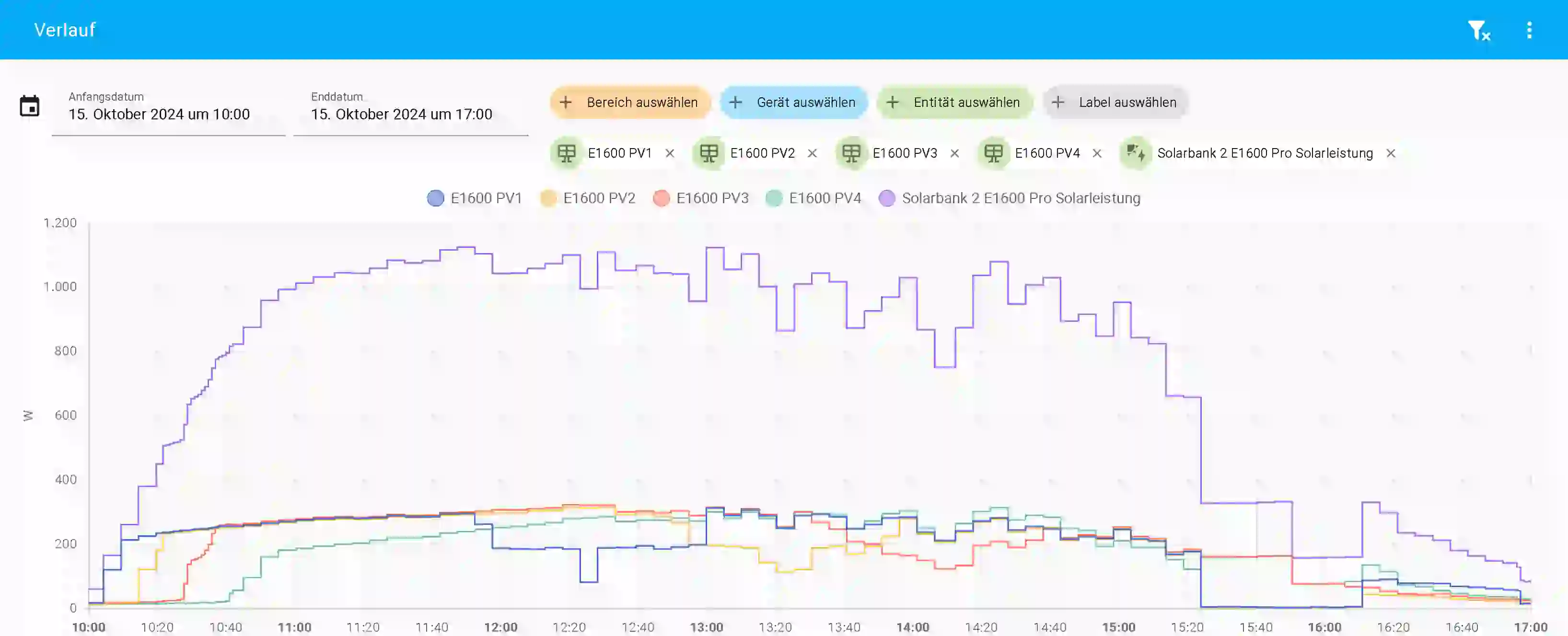
Task: Remove the E1600 PV3 entity chip
Action: click(954, 153)
